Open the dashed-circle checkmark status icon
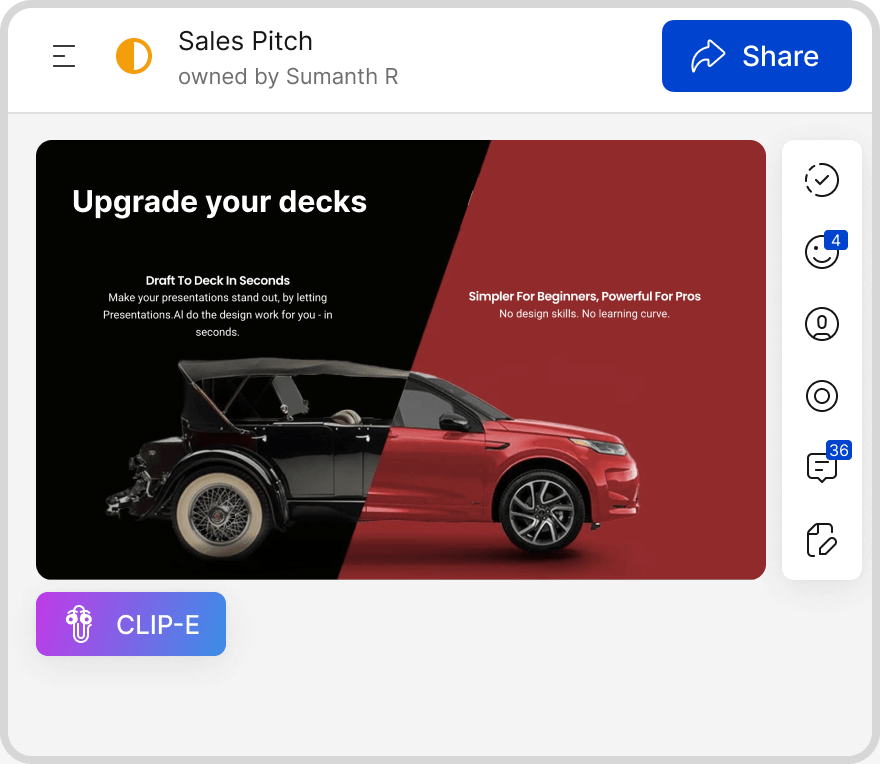Viewport: 880px width, 764px height. click(x=822, y=180)
